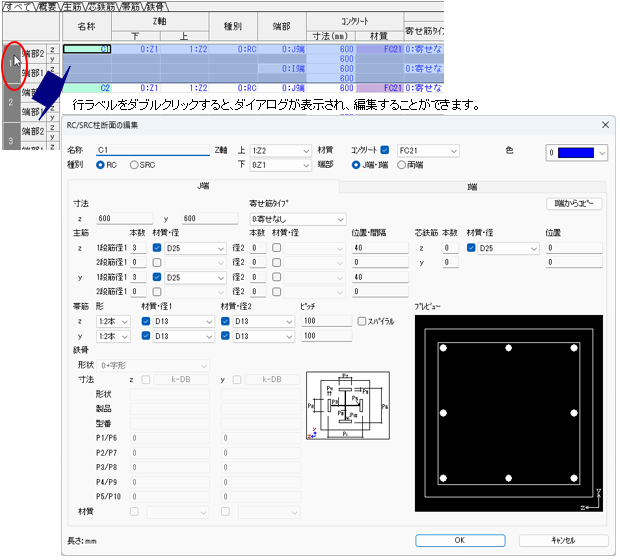Click 主筋 y 1段筋 位置・間隔 field showing 40
Screen dimensions: 620x560
coord(380,277)
